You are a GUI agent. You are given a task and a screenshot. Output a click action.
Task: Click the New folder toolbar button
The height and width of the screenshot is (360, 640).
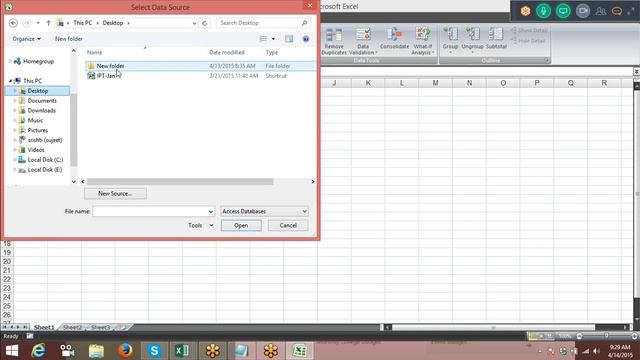[69, 39]
